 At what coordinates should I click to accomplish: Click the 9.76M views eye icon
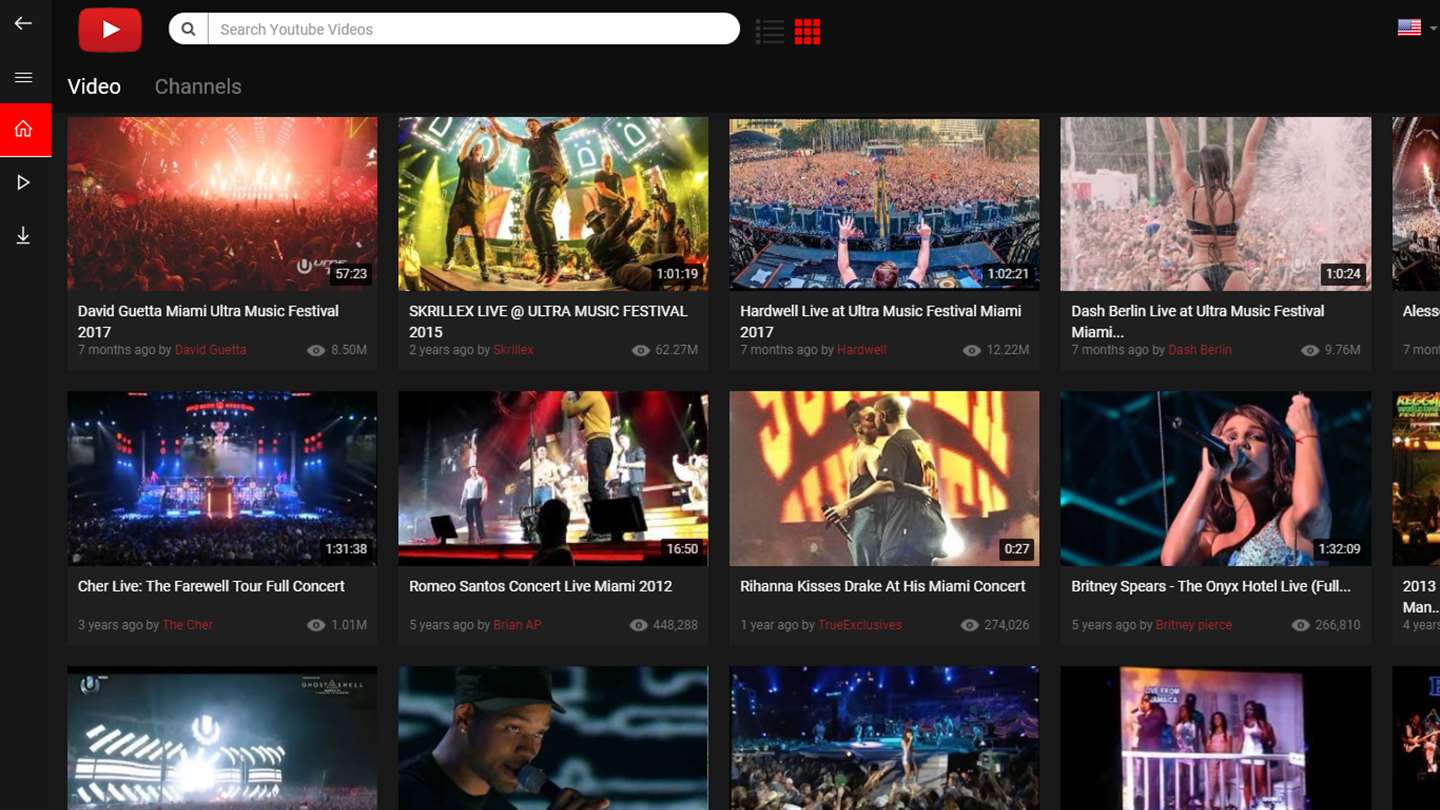pos(1309,350)
